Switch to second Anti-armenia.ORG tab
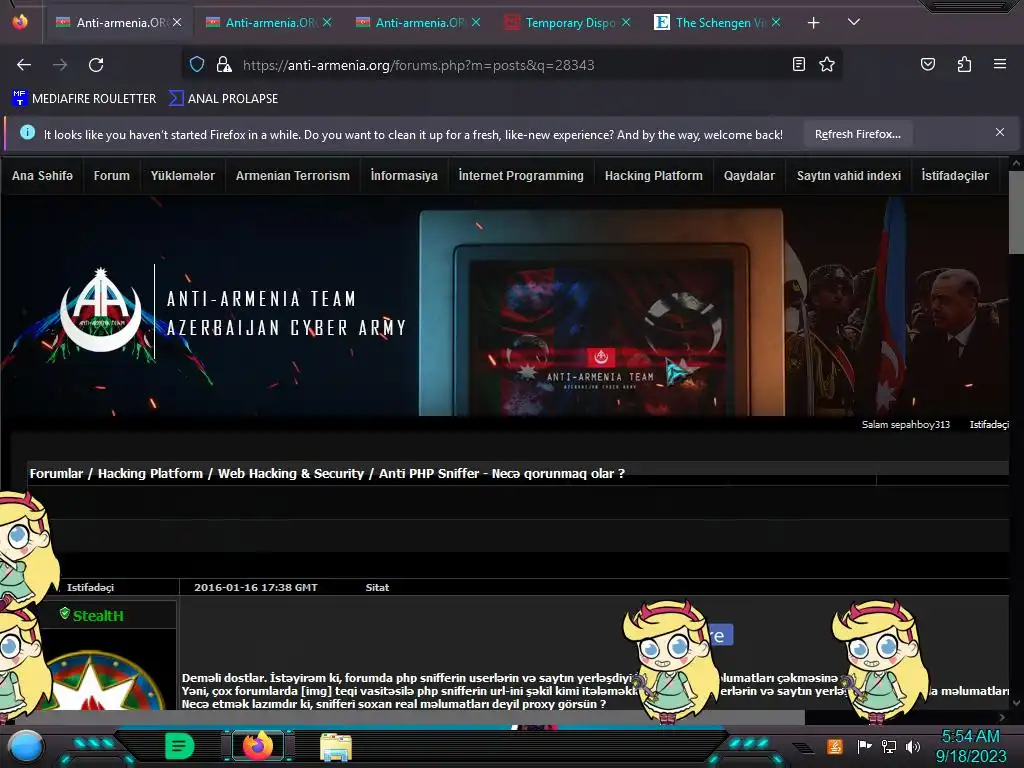 coord(268,22)
